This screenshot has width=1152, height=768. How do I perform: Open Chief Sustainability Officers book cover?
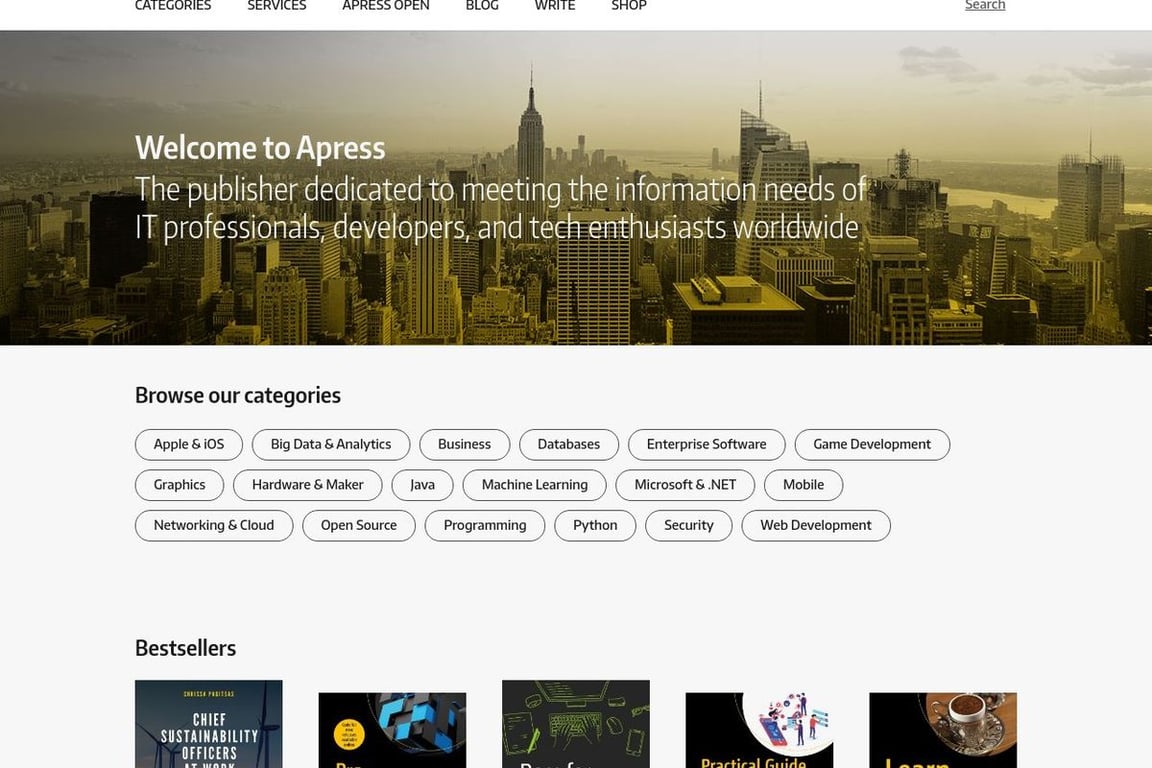209,724
